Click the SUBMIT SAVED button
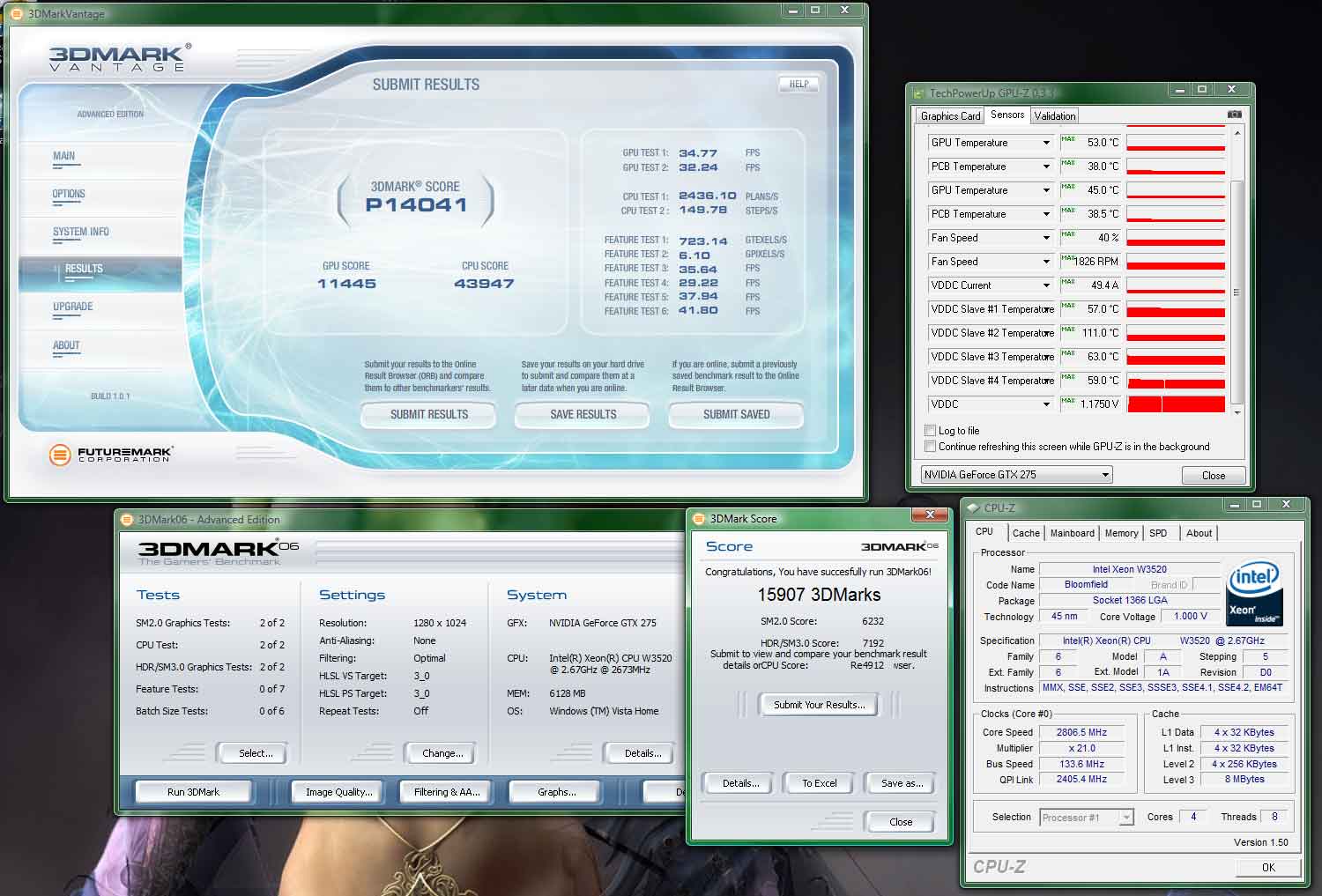This screenshot has height=896, width=1322. tap(736, 414)
